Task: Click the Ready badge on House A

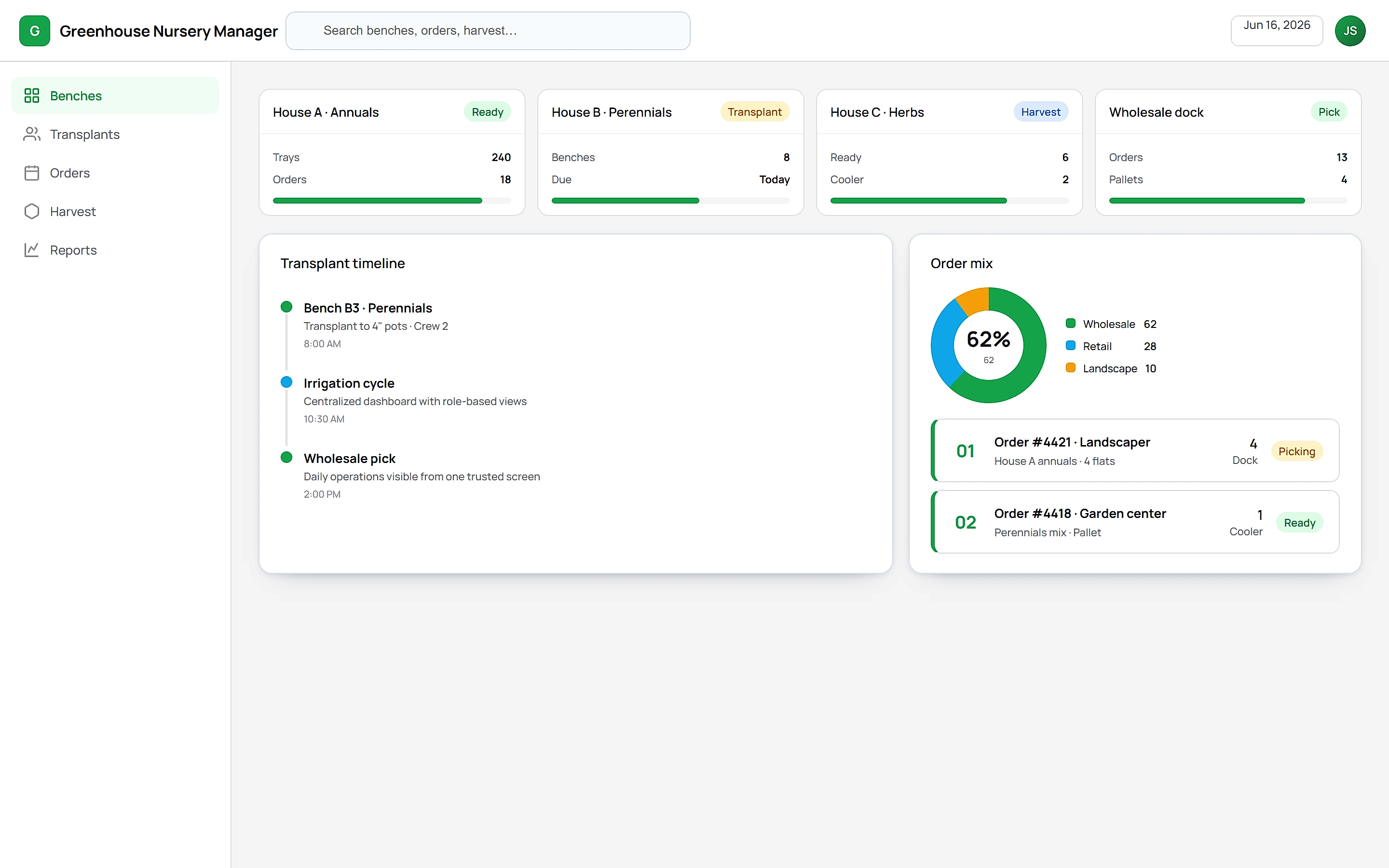Action: [487, 112]
